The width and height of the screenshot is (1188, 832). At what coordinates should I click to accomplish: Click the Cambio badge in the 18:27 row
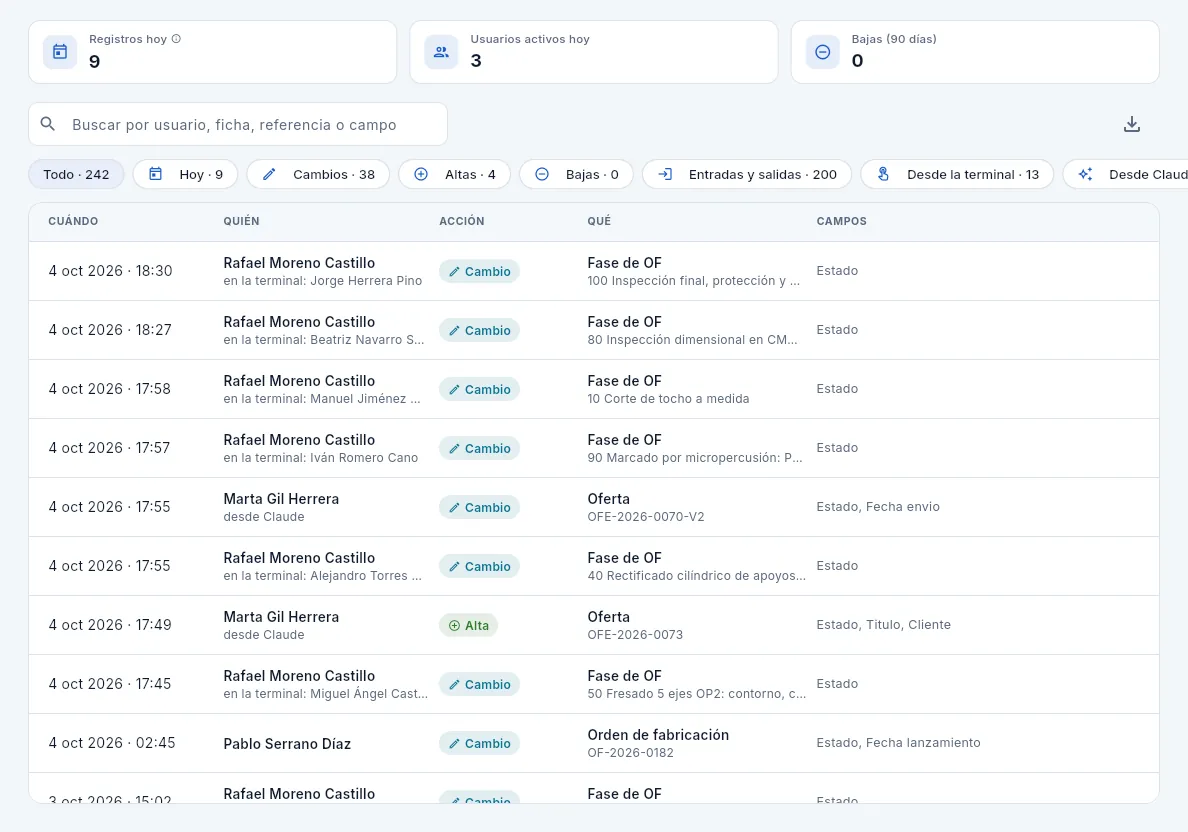tap(479, 330)
